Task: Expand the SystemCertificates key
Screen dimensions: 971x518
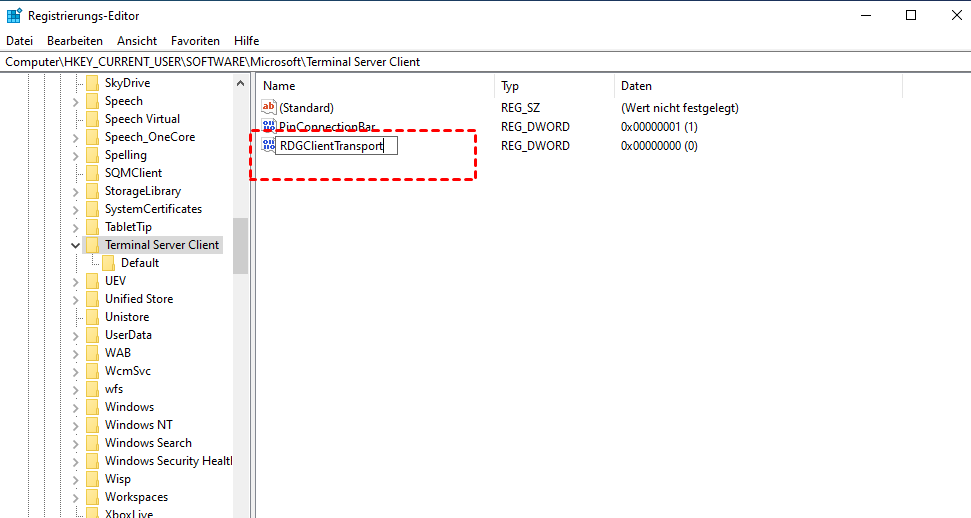Action: pos(76,209)
